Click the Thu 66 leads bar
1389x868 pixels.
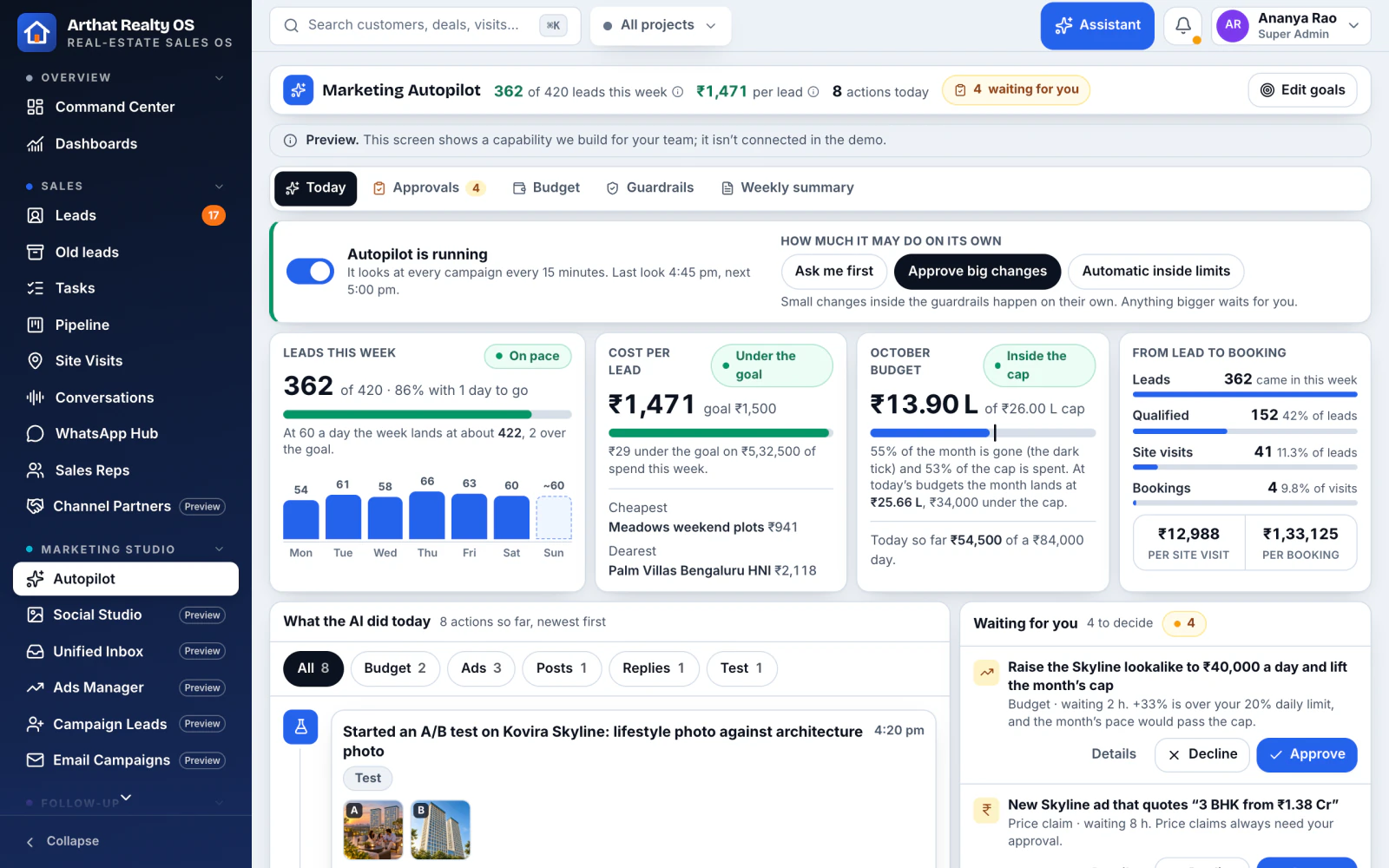click(427, 516)
